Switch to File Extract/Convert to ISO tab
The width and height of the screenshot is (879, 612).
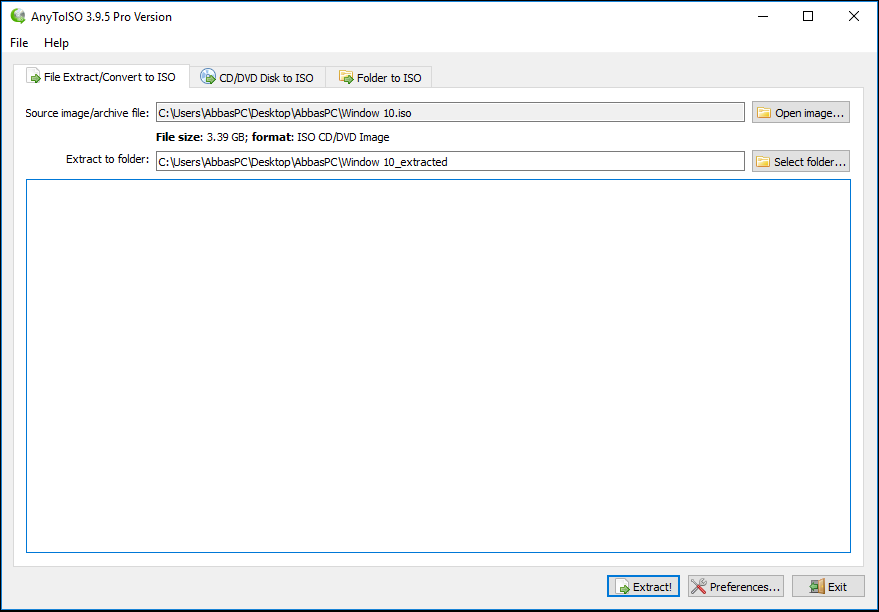click(x=101, y=77)
